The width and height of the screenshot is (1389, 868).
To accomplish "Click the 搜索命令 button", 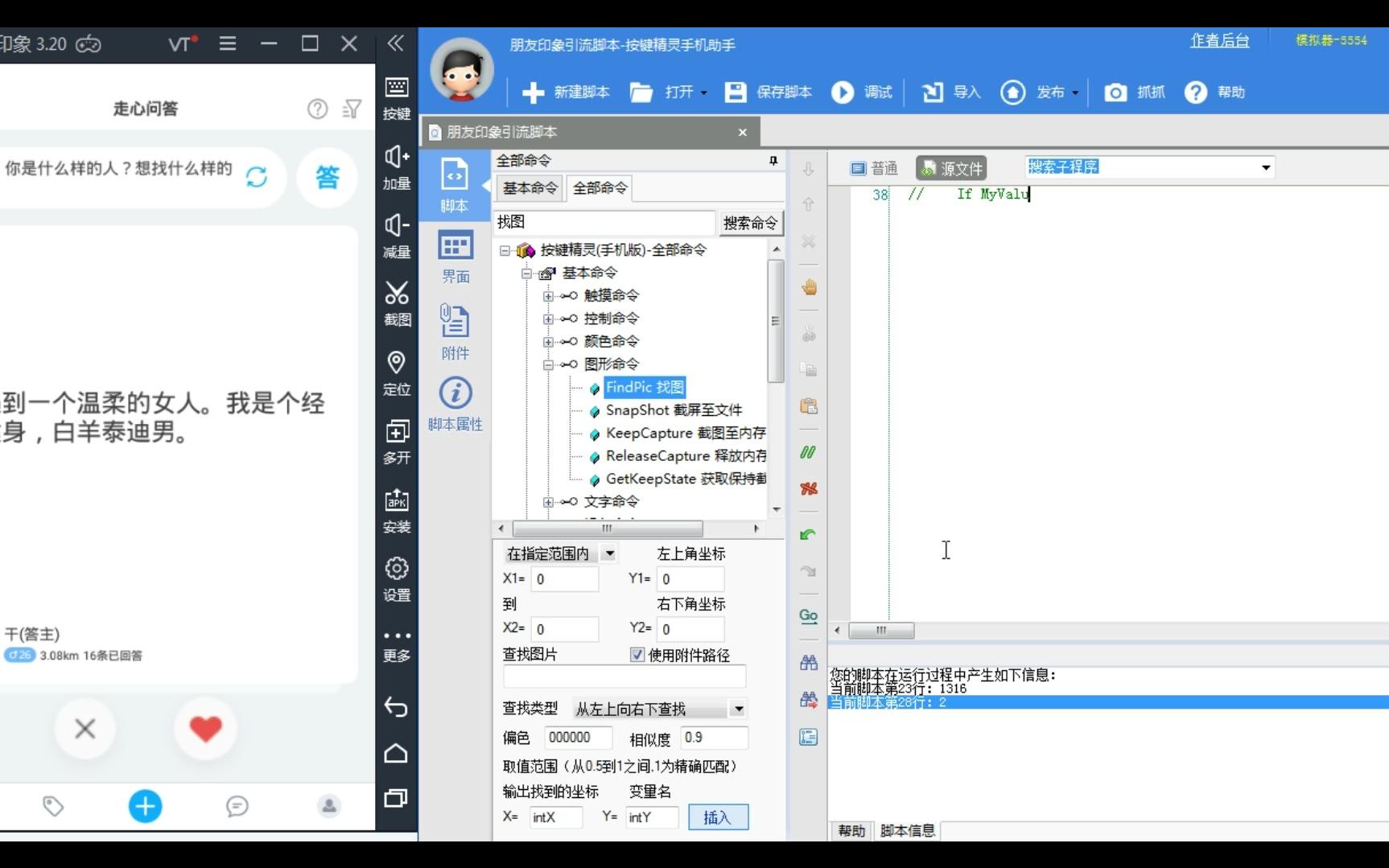I will tap(750, 223).
